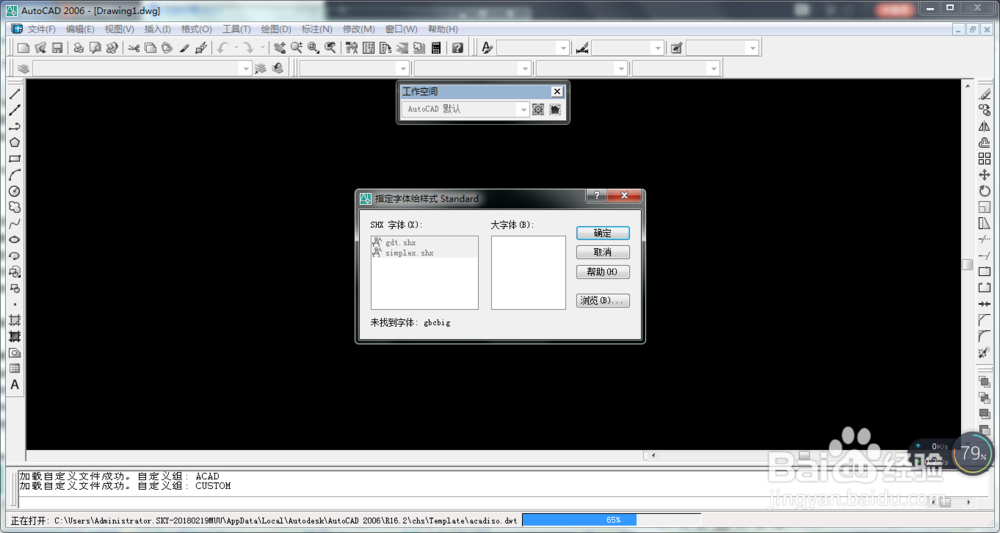Select the Polygon draw tool

click(15, 142)
